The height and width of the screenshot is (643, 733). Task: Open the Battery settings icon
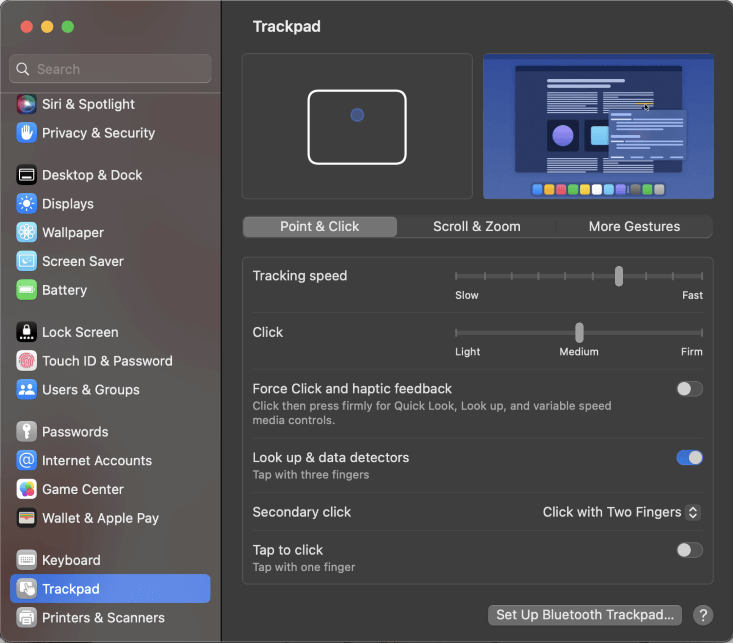coord(27,290)
